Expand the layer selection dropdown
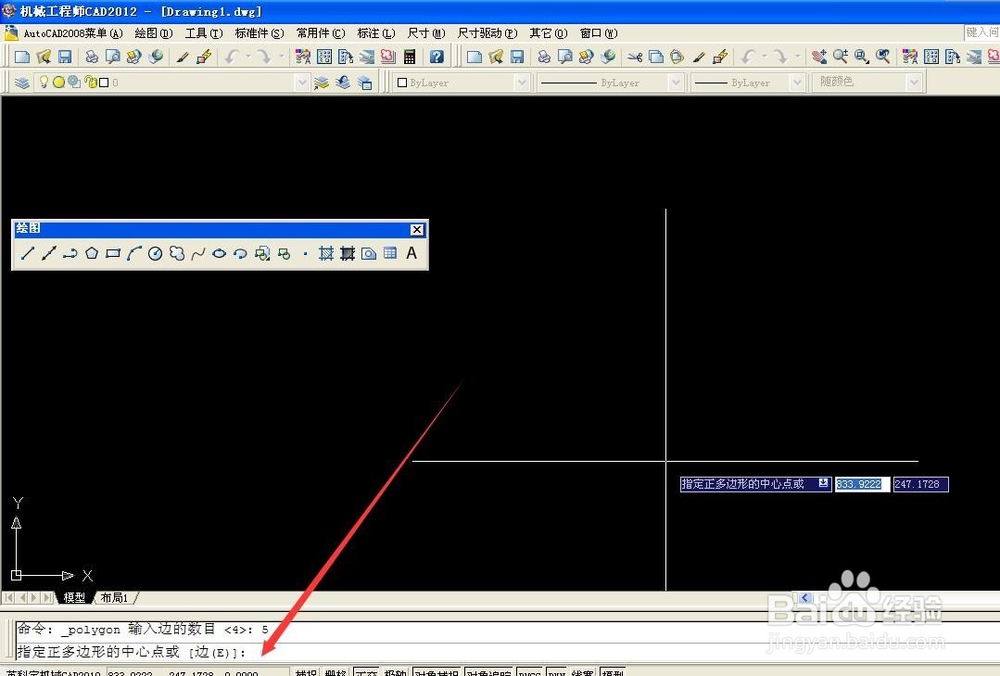 302,82
